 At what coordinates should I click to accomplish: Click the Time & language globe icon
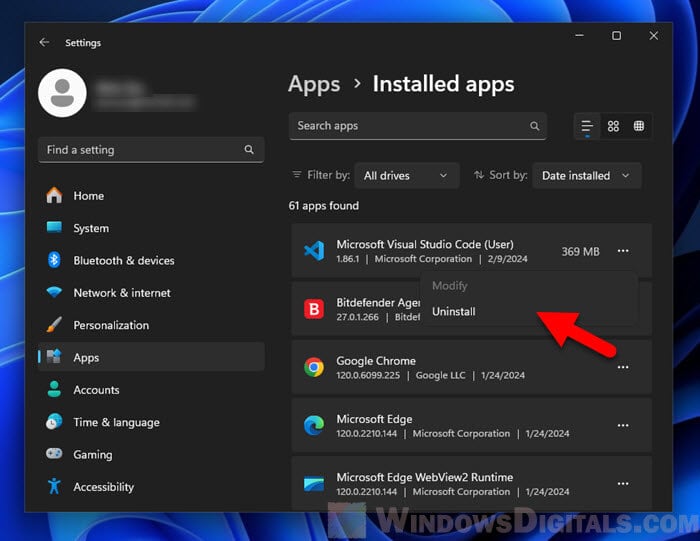click(x=54, y=421)
